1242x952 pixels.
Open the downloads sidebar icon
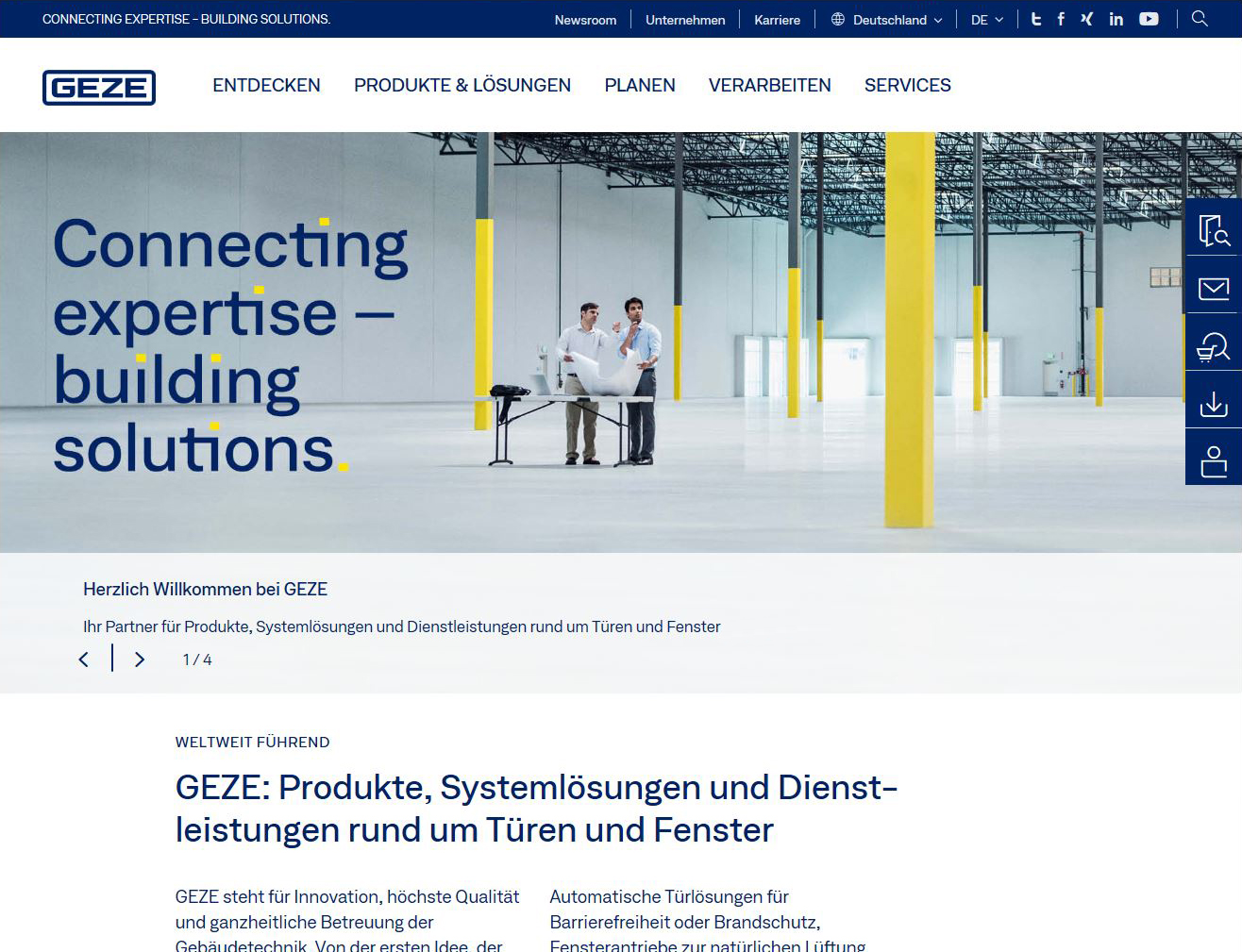pos(1214,400)
